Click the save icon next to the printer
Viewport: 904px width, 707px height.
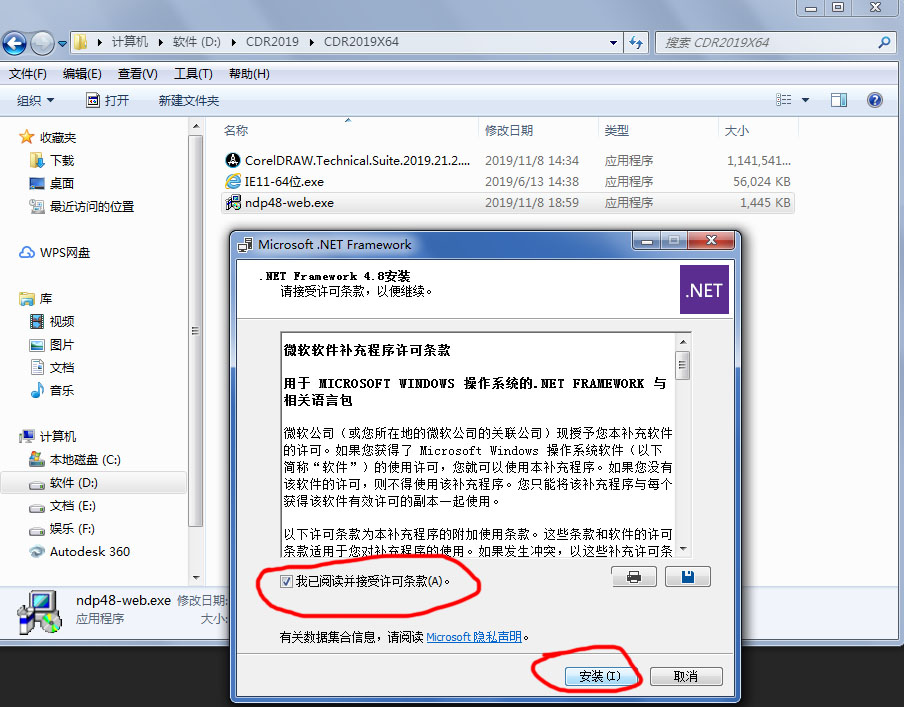(687, 576)
